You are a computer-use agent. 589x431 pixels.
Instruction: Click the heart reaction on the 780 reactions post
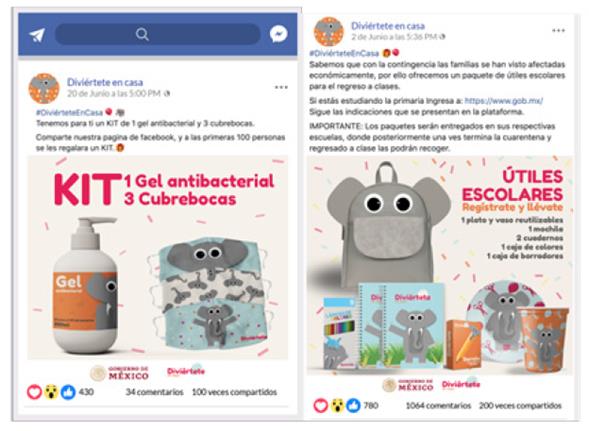321,405
